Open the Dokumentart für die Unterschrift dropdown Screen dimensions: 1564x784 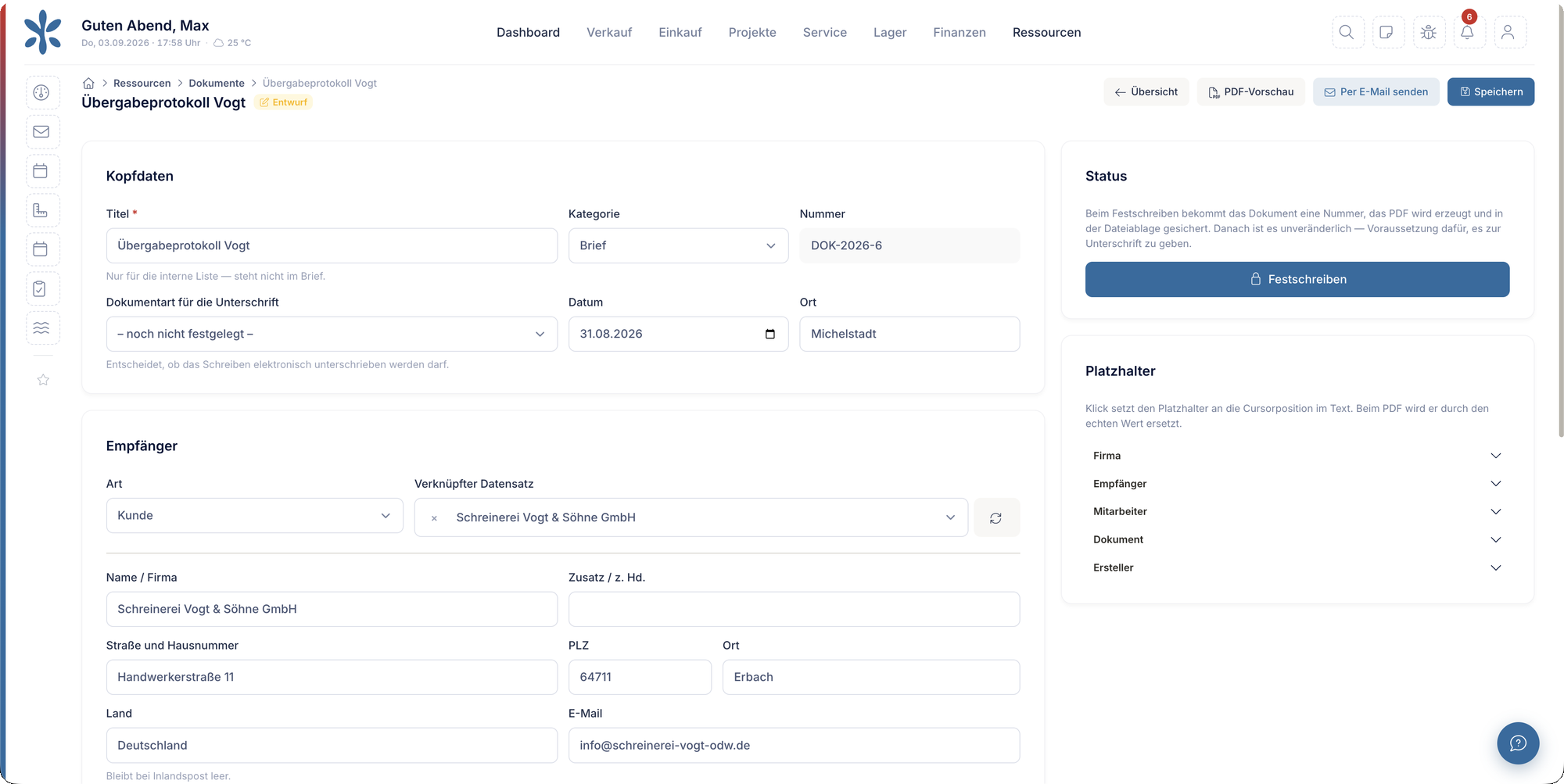click(x=332, y=334)
